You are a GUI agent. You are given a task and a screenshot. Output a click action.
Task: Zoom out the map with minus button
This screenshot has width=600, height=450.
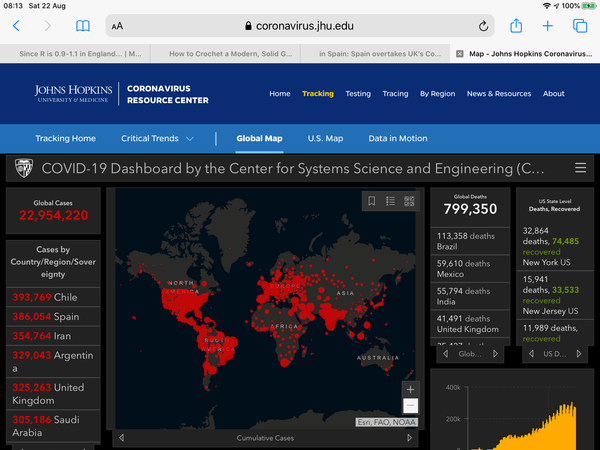click(x=410, y=405)
